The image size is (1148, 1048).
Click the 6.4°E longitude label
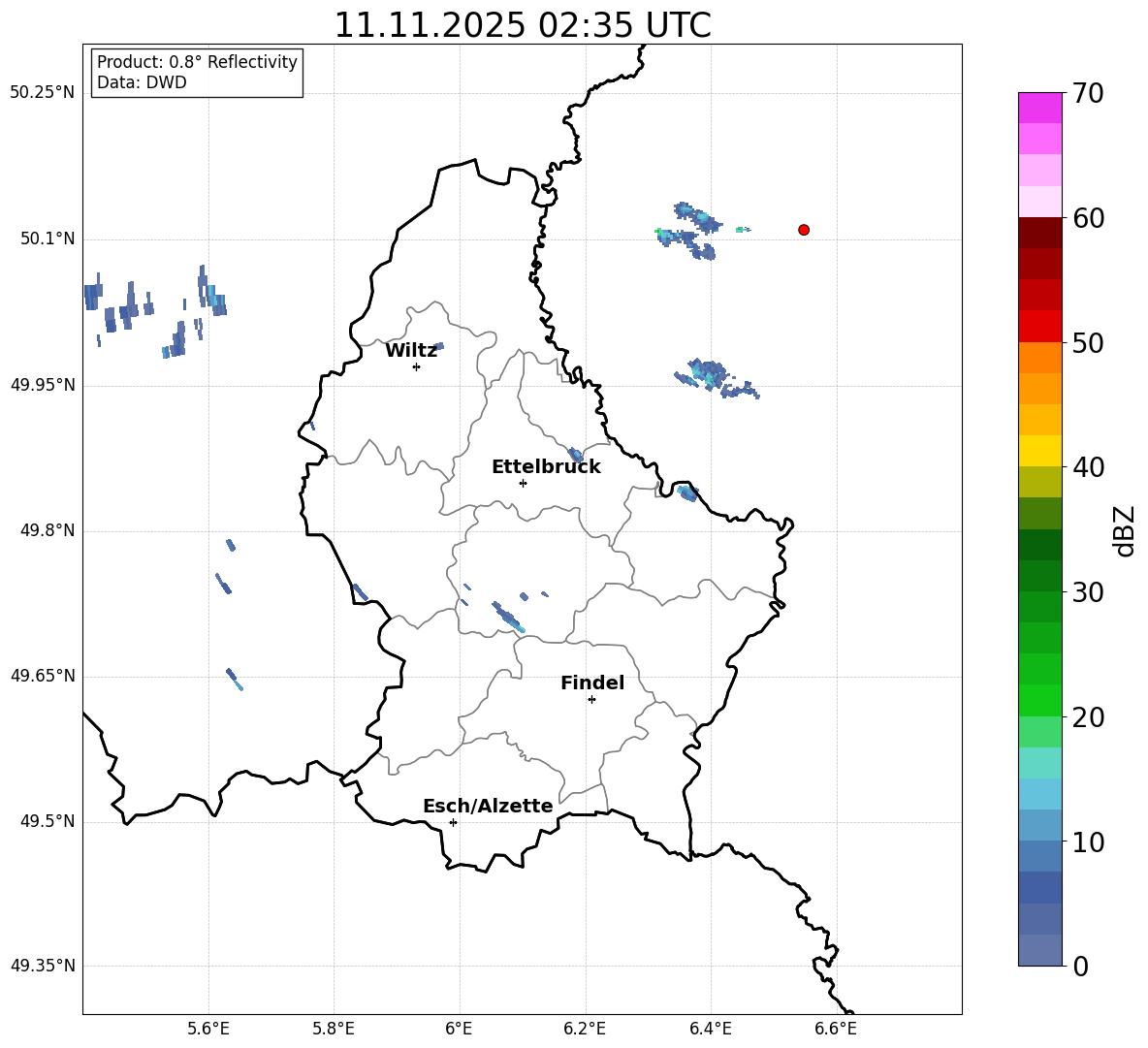coord(710,1029)
